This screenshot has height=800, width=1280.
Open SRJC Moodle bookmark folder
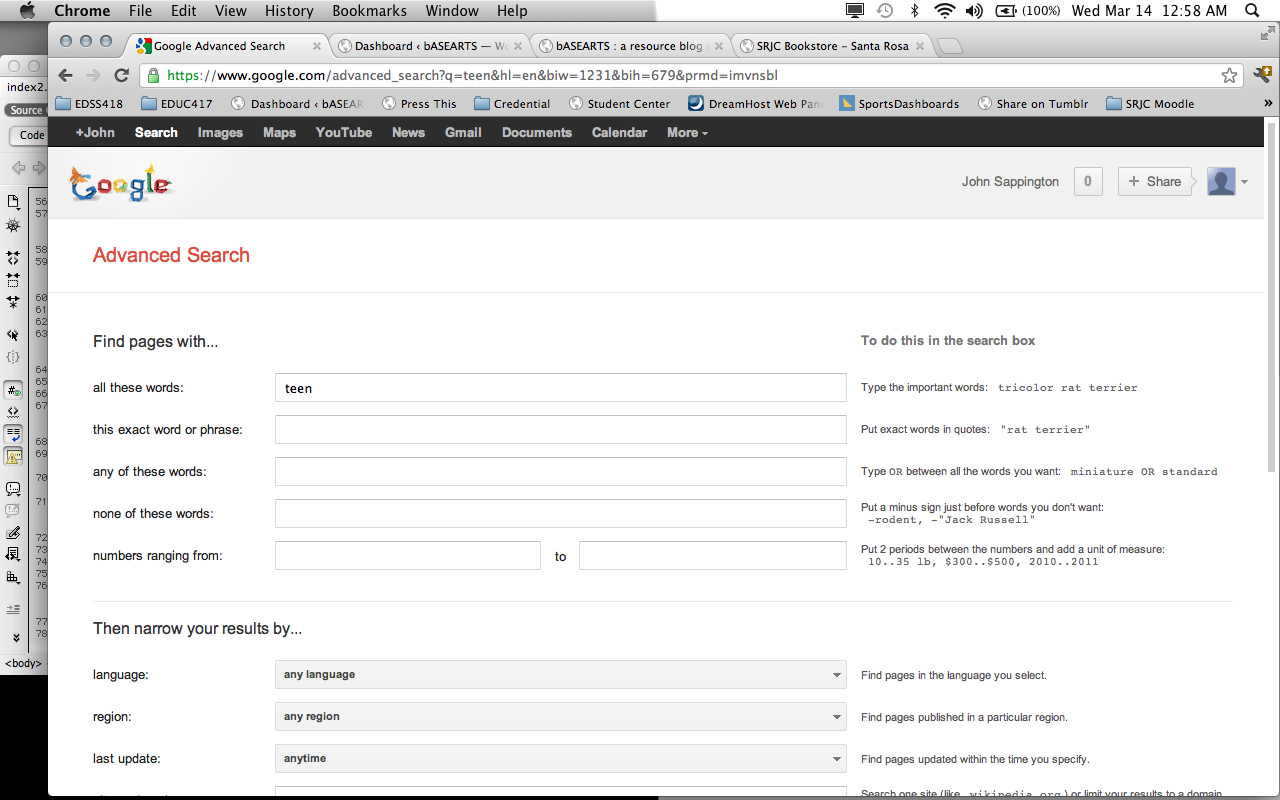click(x=1150, y=103)
